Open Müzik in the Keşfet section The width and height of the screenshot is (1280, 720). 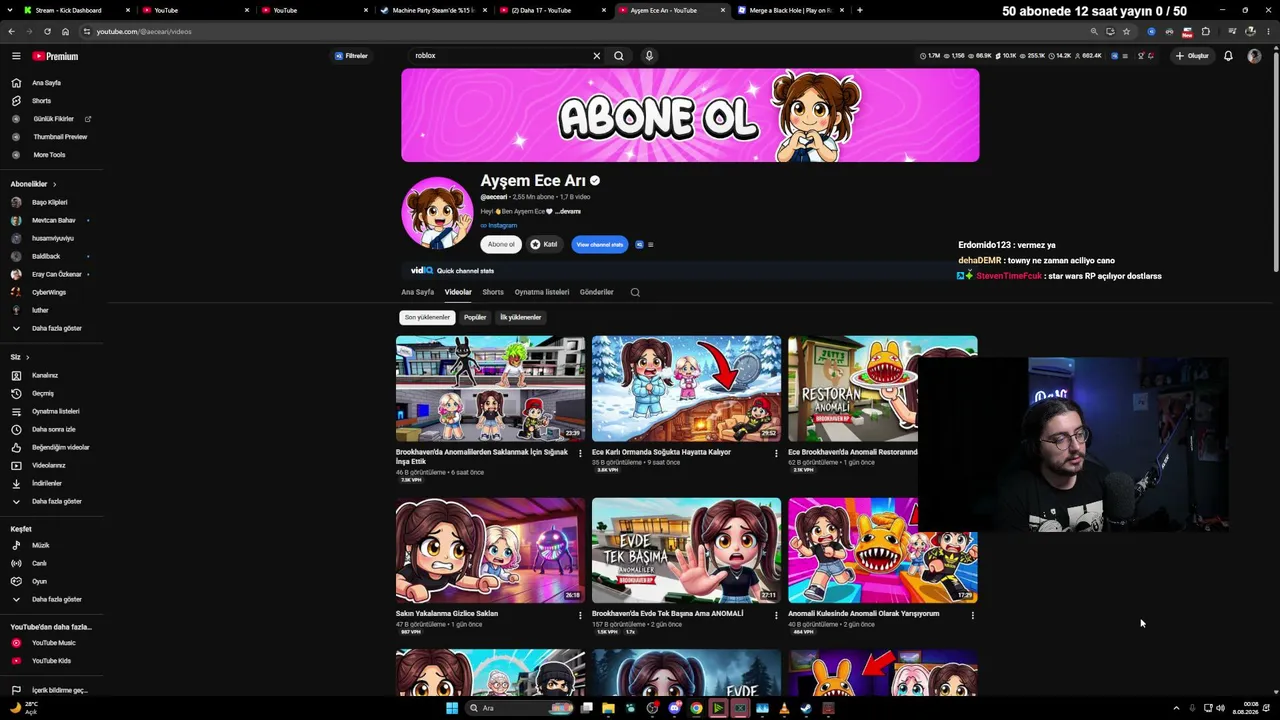pyautogui.click(x=52, y=545)
